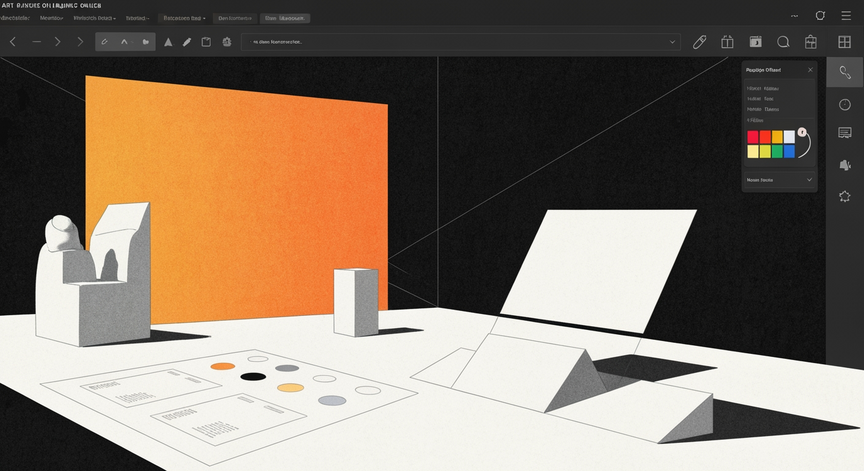Open the calendar icon in the top toolbar
864x471 pixels.
pos(755,42)
